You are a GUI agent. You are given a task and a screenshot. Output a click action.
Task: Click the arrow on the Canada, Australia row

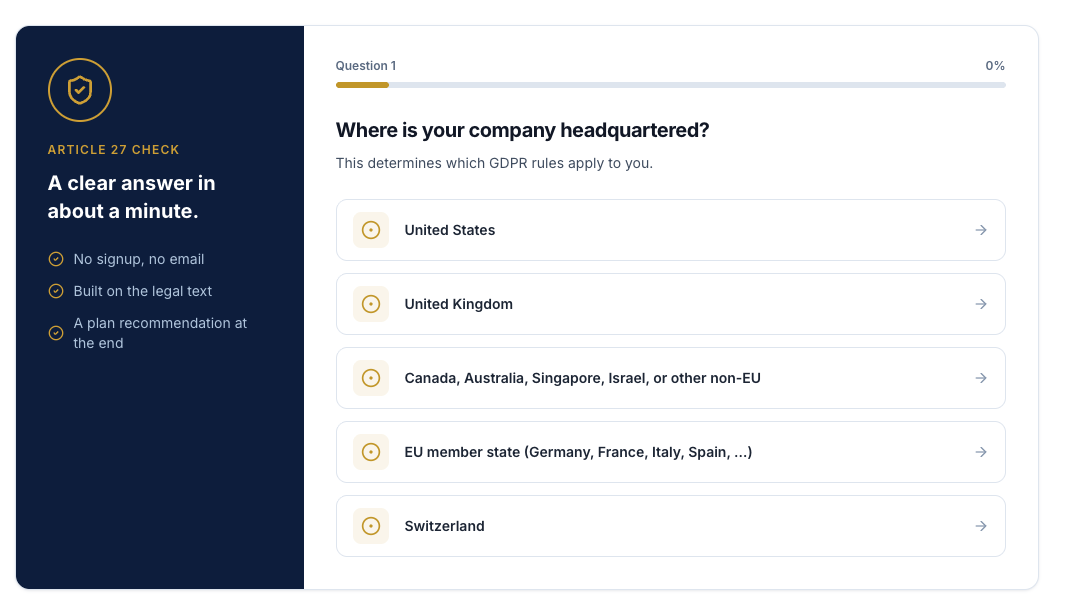click(981, 378)
